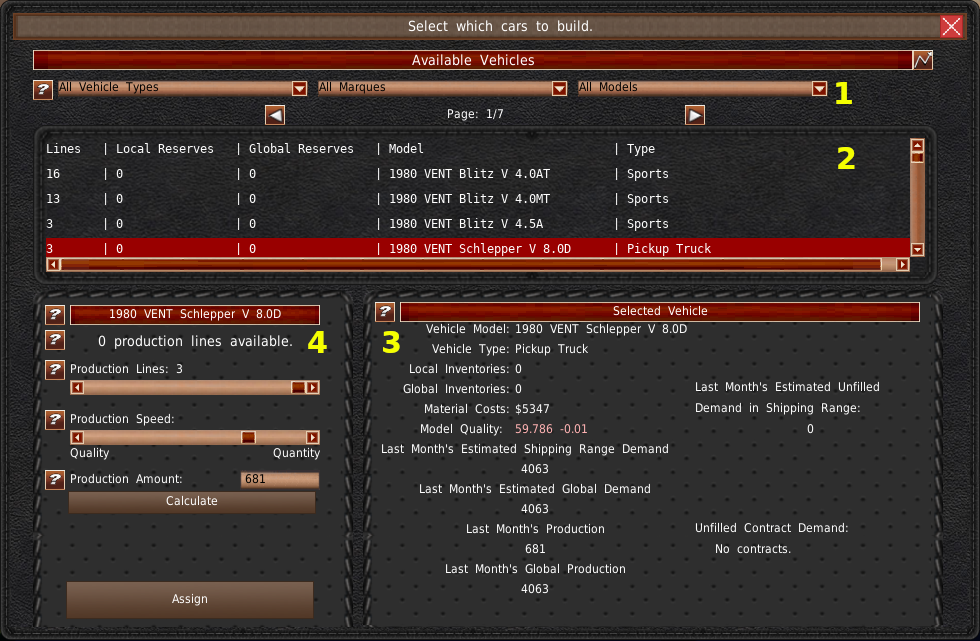Click the Assign button
Viewport: 980px width, 641px height.
(190, 599)
